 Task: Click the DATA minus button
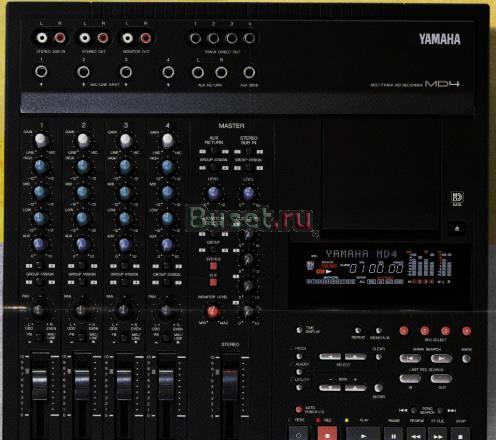[x=330, y=388]
